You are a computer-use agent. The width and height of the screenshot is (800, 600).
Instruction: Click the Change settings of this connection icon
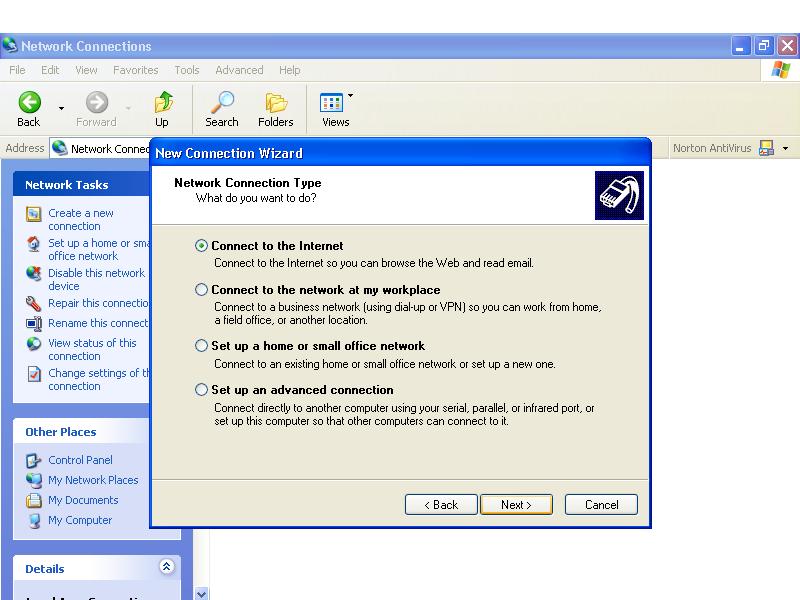(34, 374)
